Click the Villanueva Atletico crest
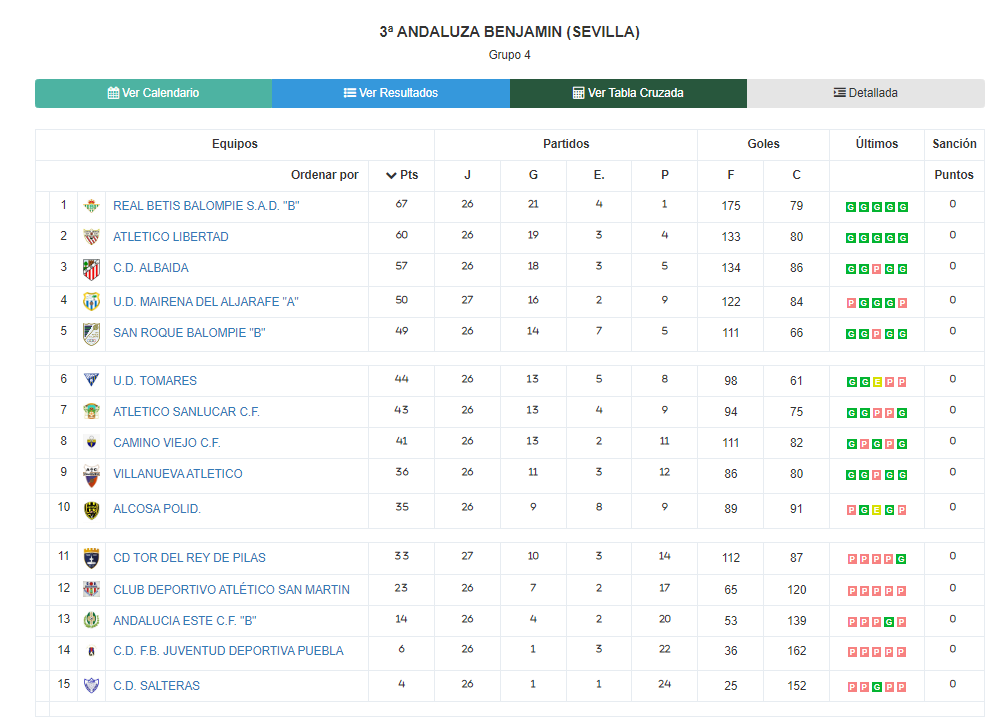This screenshot has height=723, width=1004. [92, 475]
